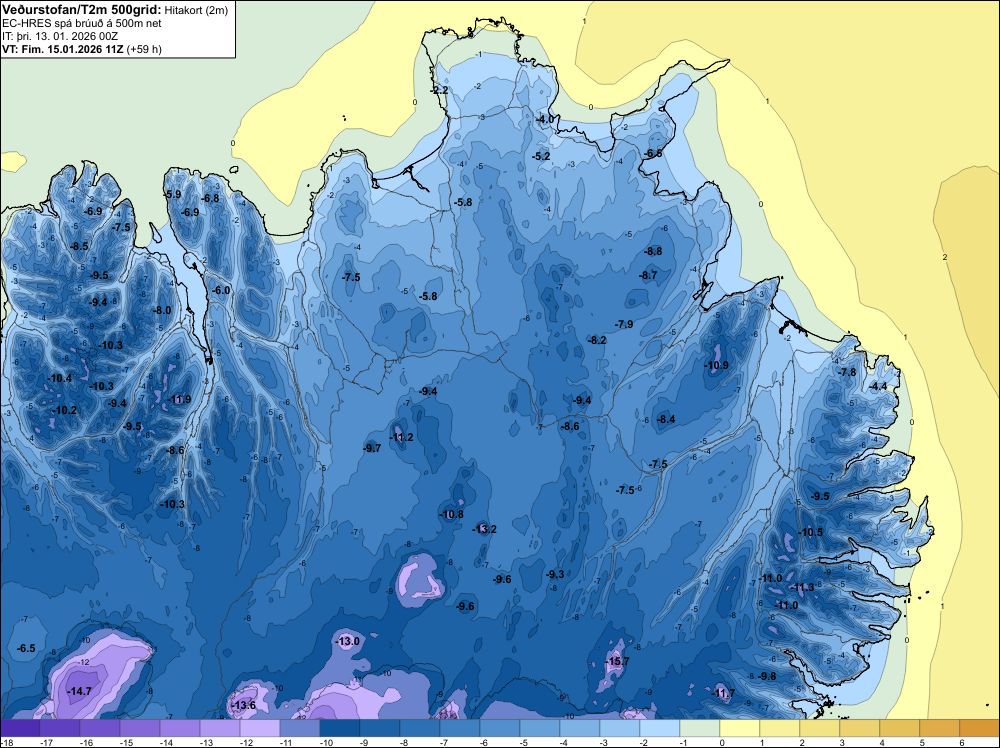Click the valid time 'VT: Fim. 15.01.2026 11Z'

pos(63,49)
